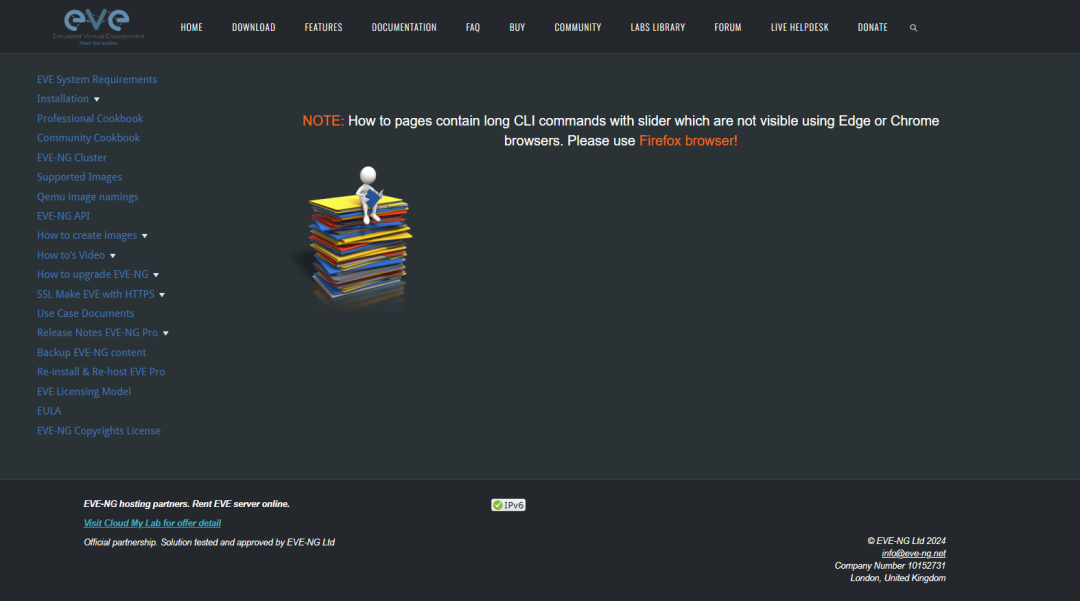Open the Installation sidebar link
1080x601 pixels.
pos(63,98)
